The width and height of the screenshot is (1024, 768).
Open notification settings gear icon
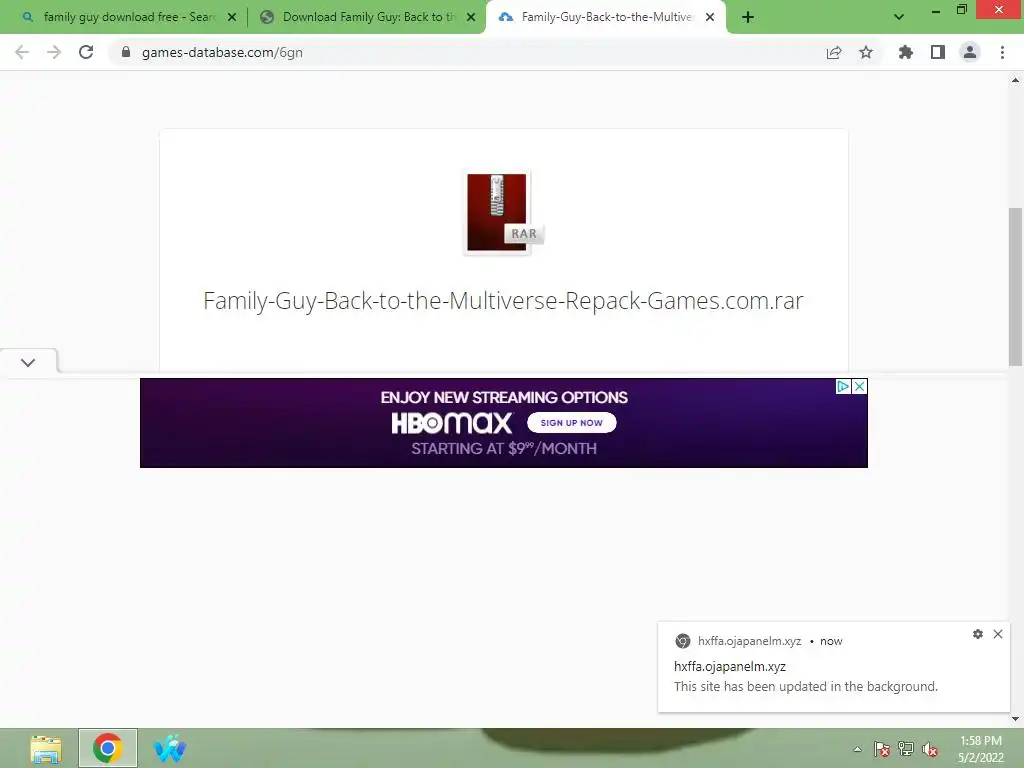coord(978,634)
